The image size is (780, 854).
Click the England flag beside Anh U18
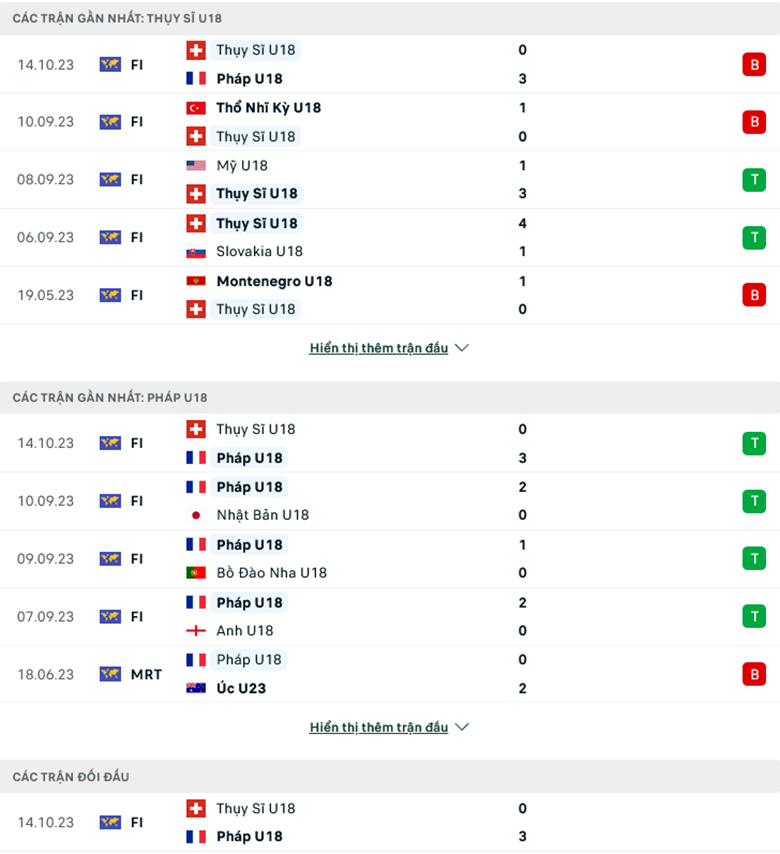click(x=196, y=631)
